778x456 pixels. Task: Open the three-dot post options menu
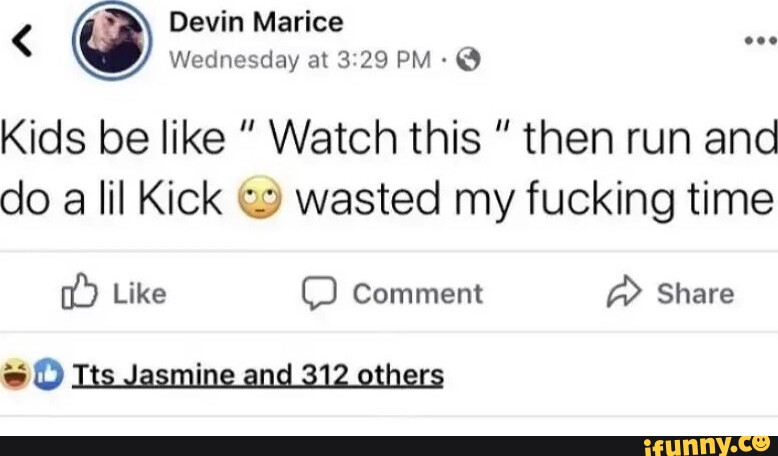(x=760, y=41)
